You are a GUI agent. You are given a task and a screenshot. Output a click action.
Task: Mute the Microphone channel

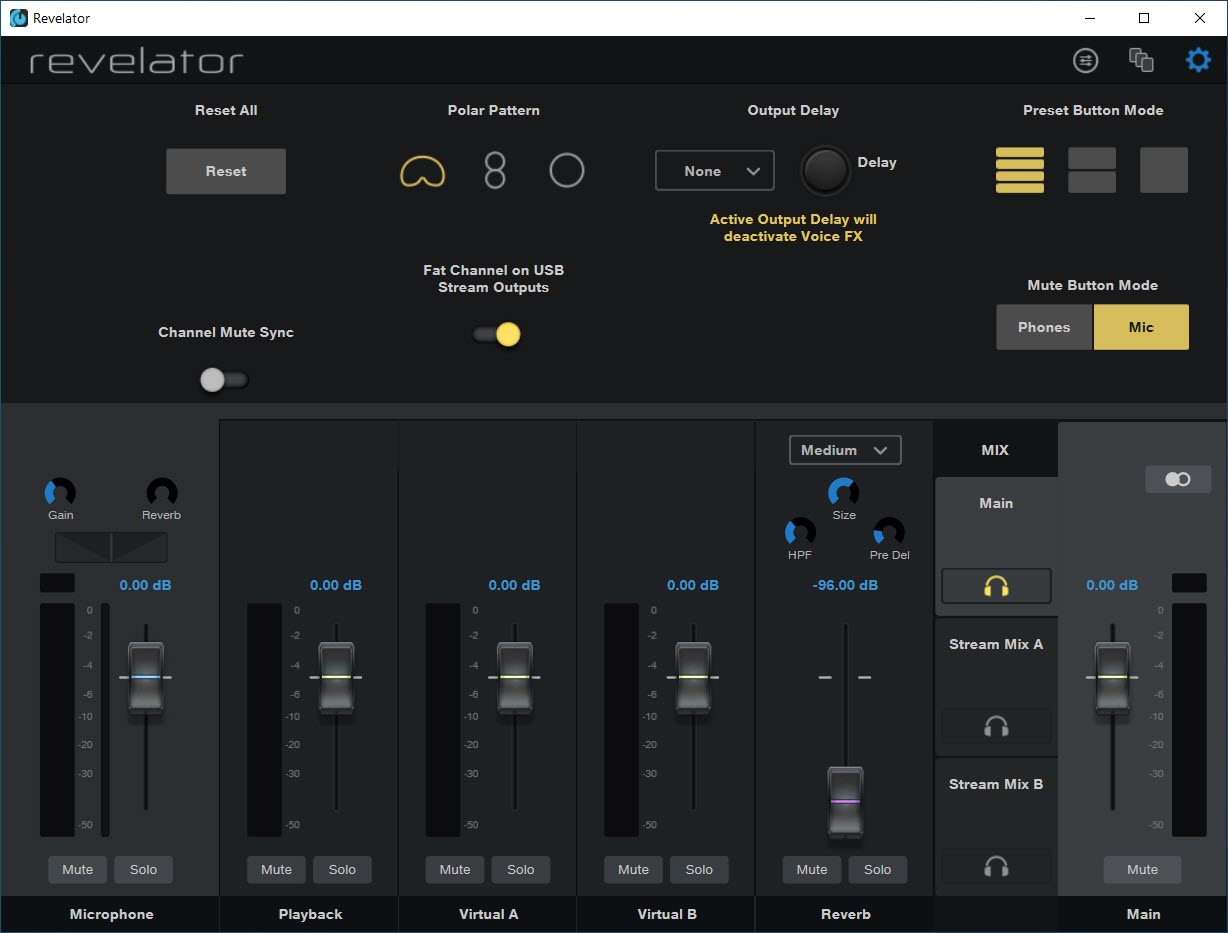pyautogui.click(x=78, y=870)
